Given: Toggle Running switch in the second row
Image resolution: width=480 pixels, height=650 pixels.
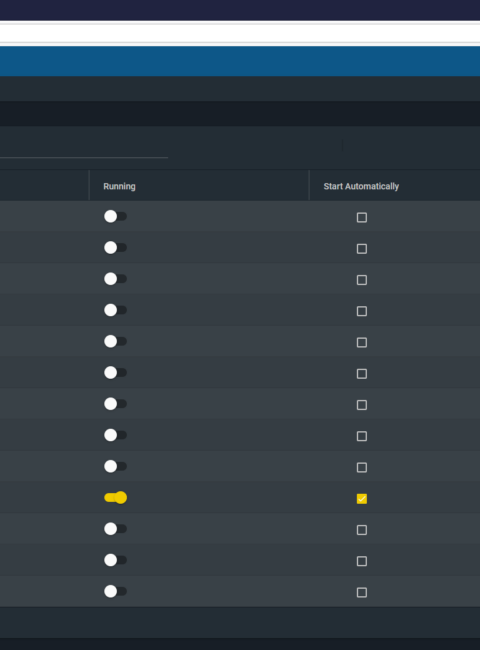Looking at the screenshot, I should (x=115, y=247).
